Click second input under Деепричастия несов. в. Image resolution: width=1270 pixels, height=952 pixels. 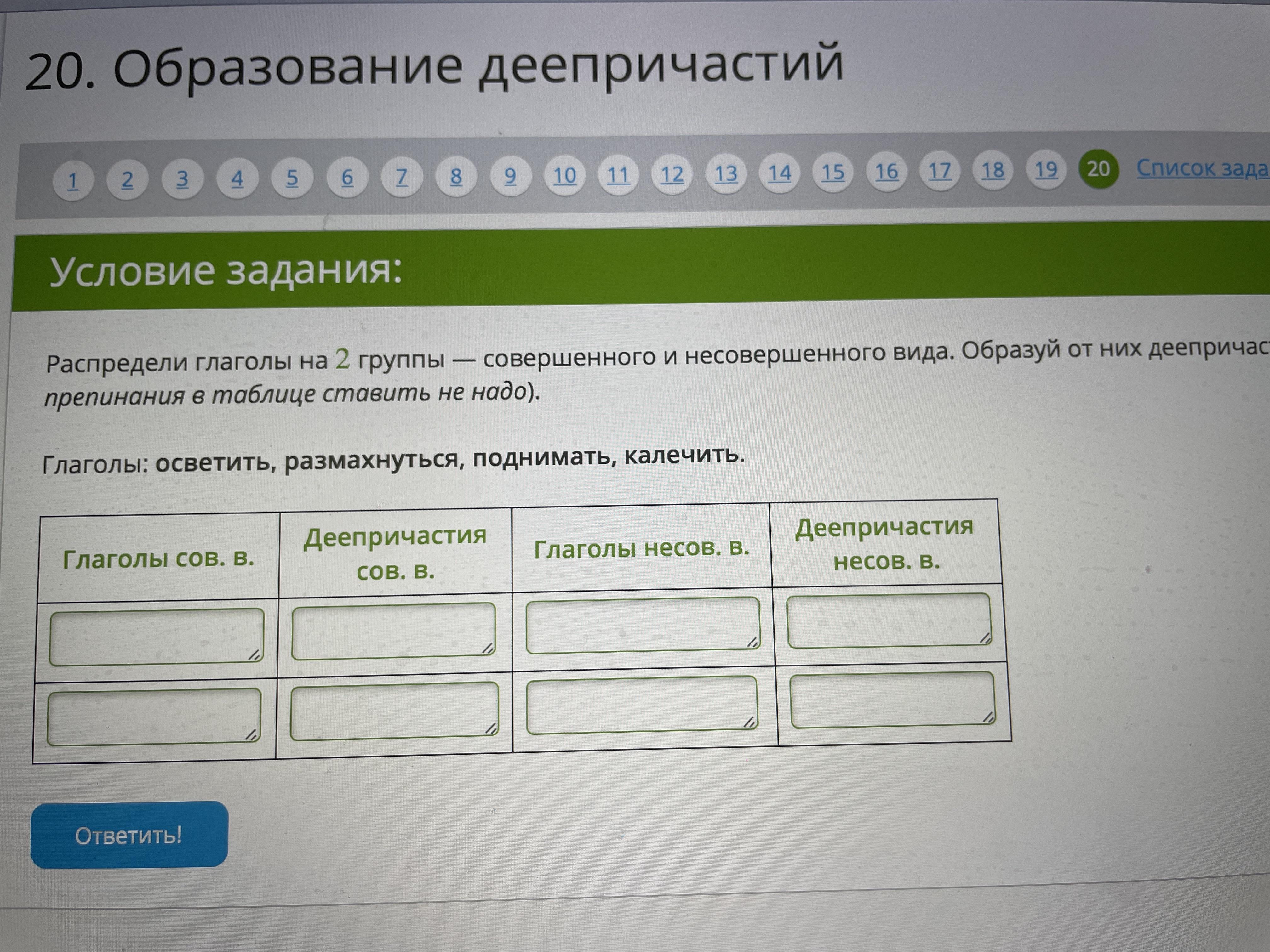[892, 700]
